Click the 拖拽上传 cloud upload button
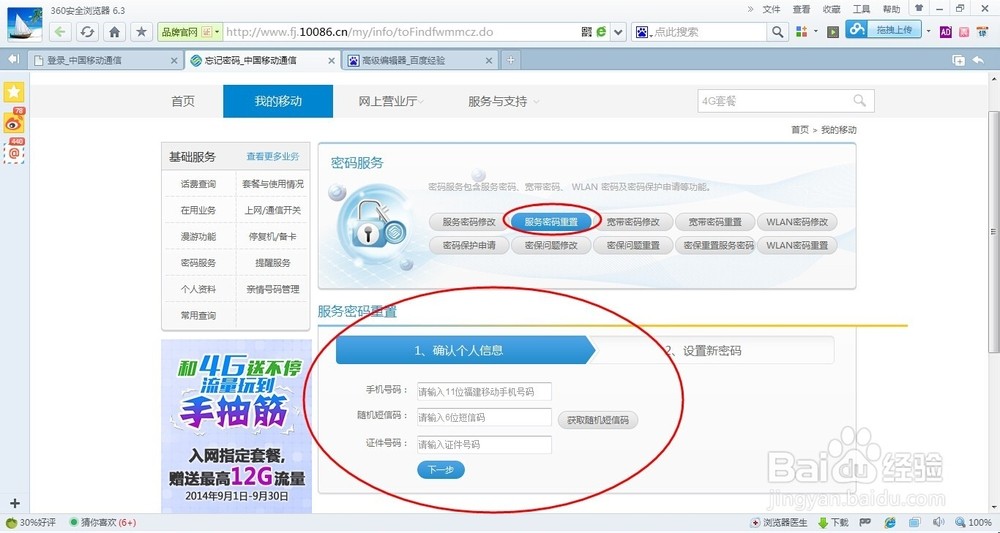1000x533 pixels. coord(883,29)
